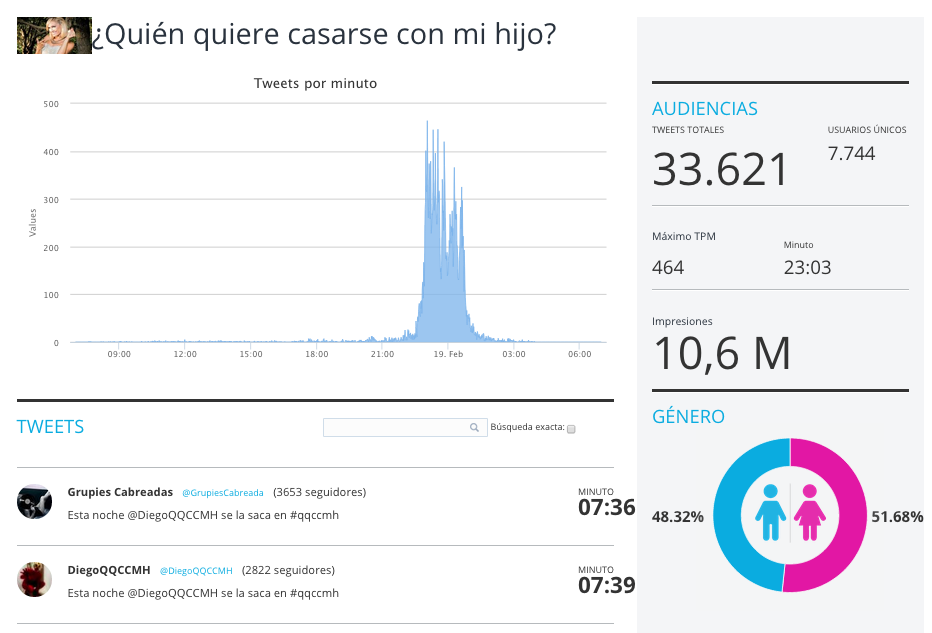Screen dimensions: 932x633
Task: Click the '(2822 seguidores)' follower count
Action: [x=288, y=570]
